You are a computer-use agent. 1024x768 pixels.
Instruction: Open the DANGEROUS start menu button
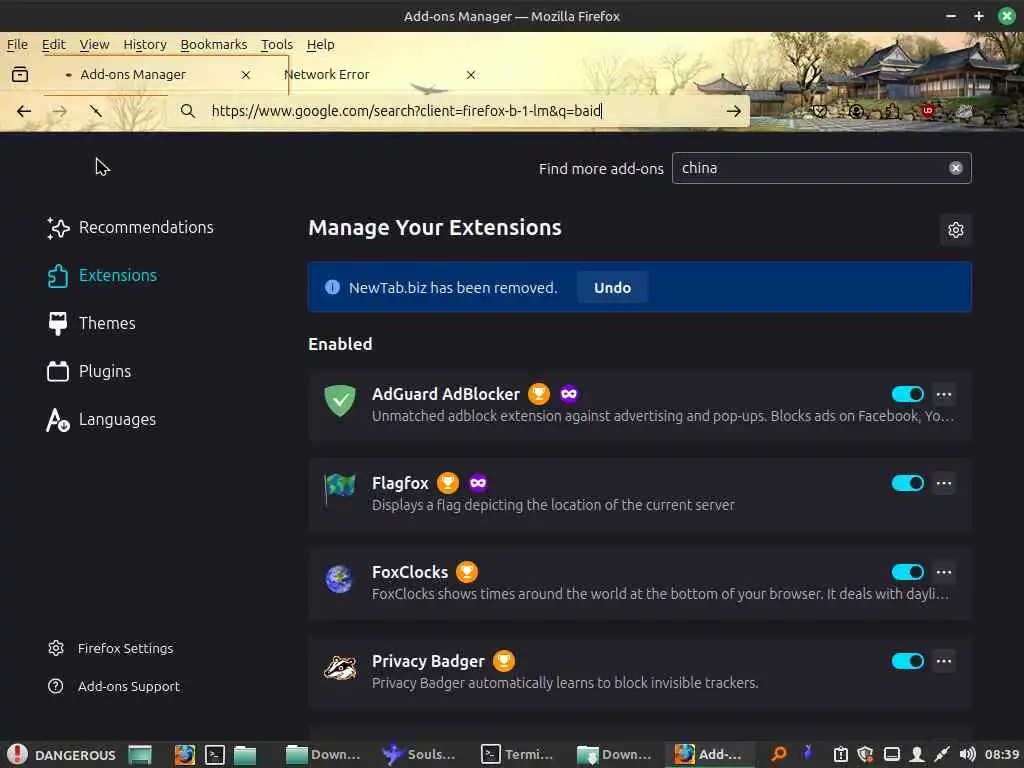tap(61, 755)
